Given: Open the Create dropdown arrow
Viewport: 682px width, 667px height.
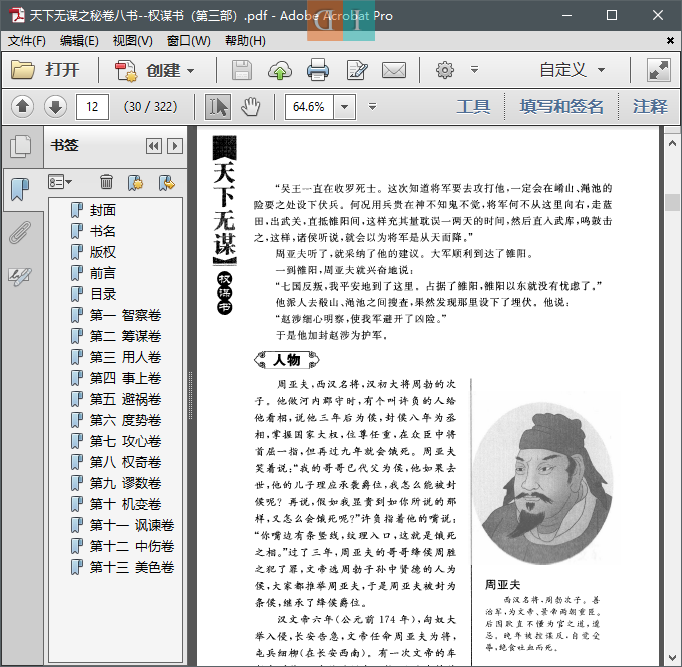Looking at the screenshot, I should [190, 70].
